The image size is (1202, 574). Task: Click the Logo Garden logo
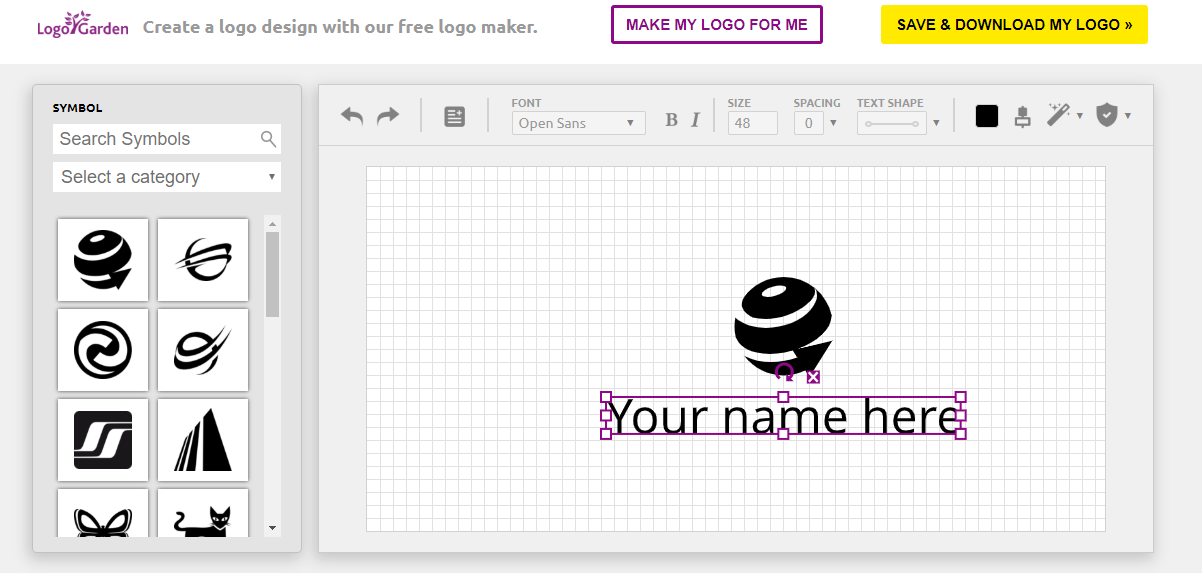click(x=83, y=24)
